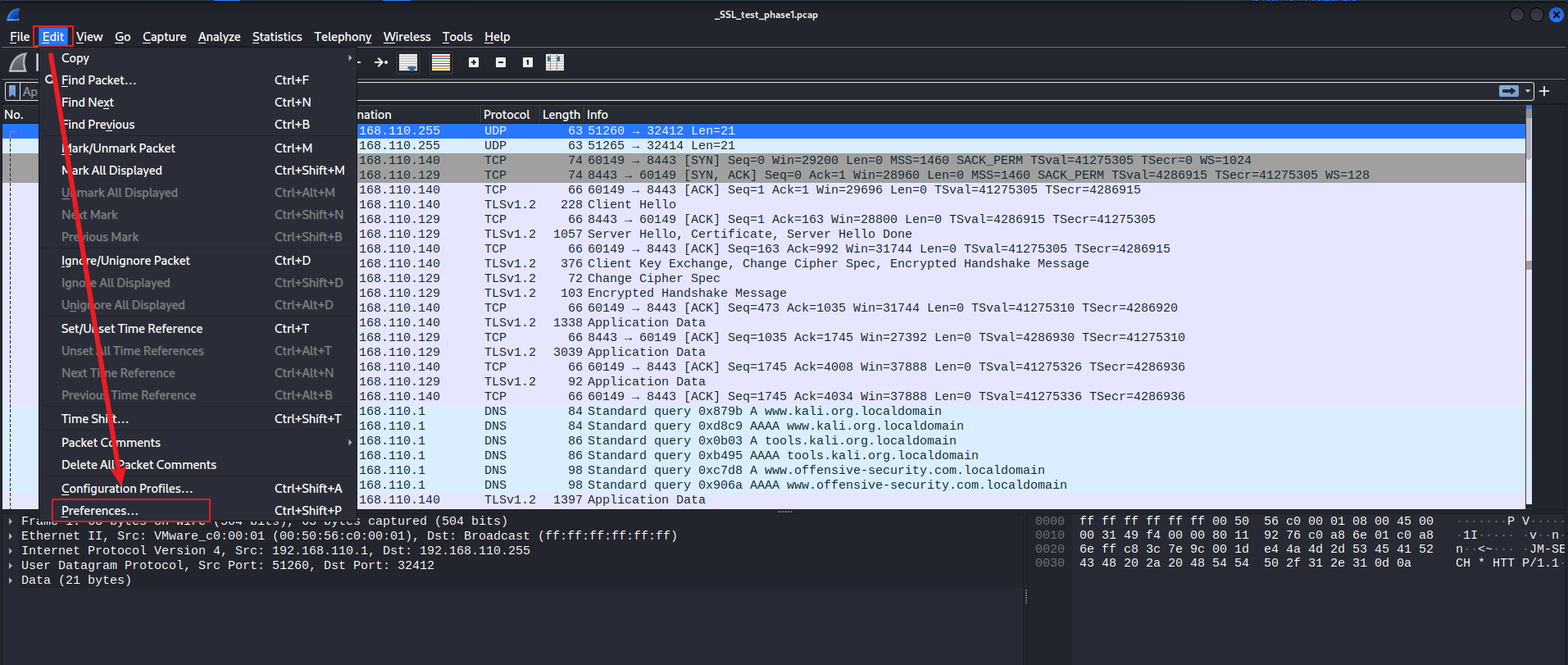The height and width of the screenshot is (665, 1568).
Task: Select DNS query 0x879b www.kali.org row
Action: click(x=941, y=411)
